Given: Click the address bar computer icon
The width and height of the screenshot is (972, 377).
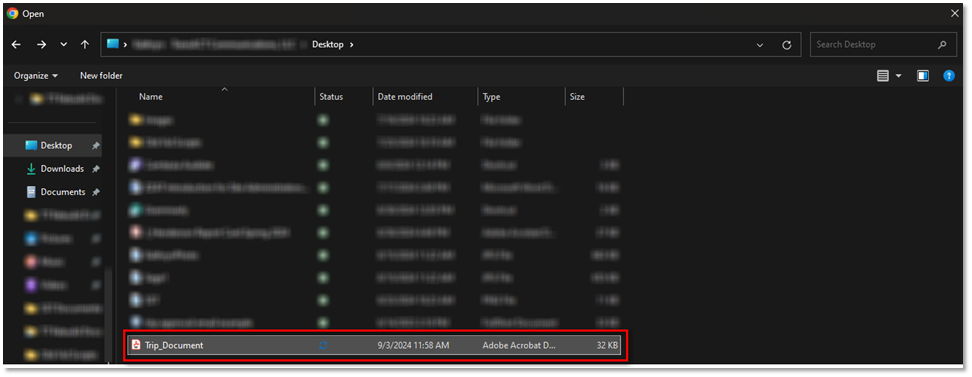Looking at the screenshot, I should pos(113,44).
